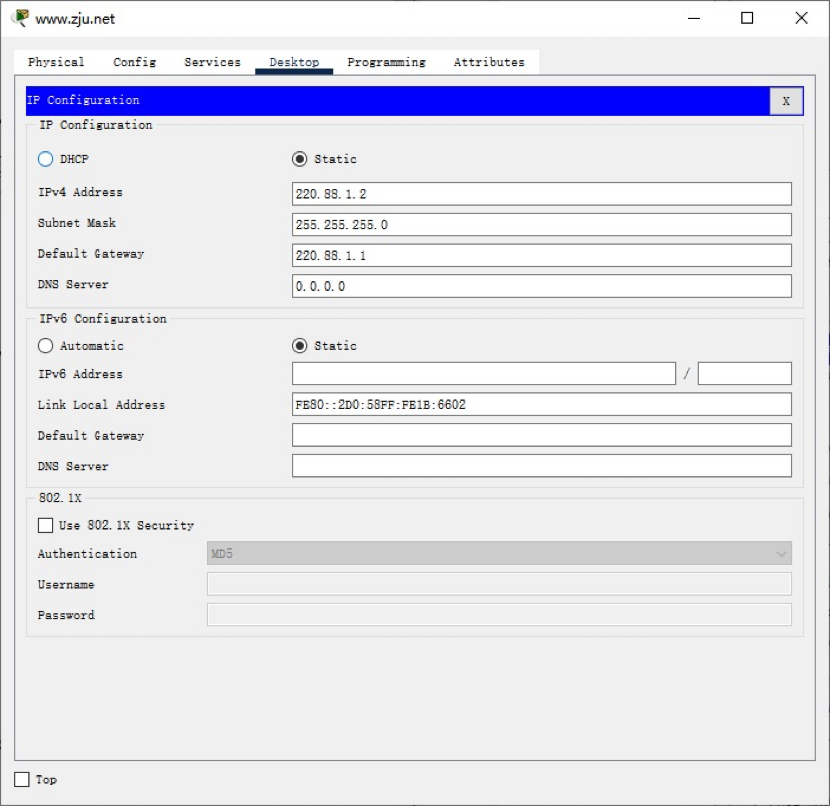Click the IPv4 DNS Server field
The image size is (830, 806).
(541, 287)
